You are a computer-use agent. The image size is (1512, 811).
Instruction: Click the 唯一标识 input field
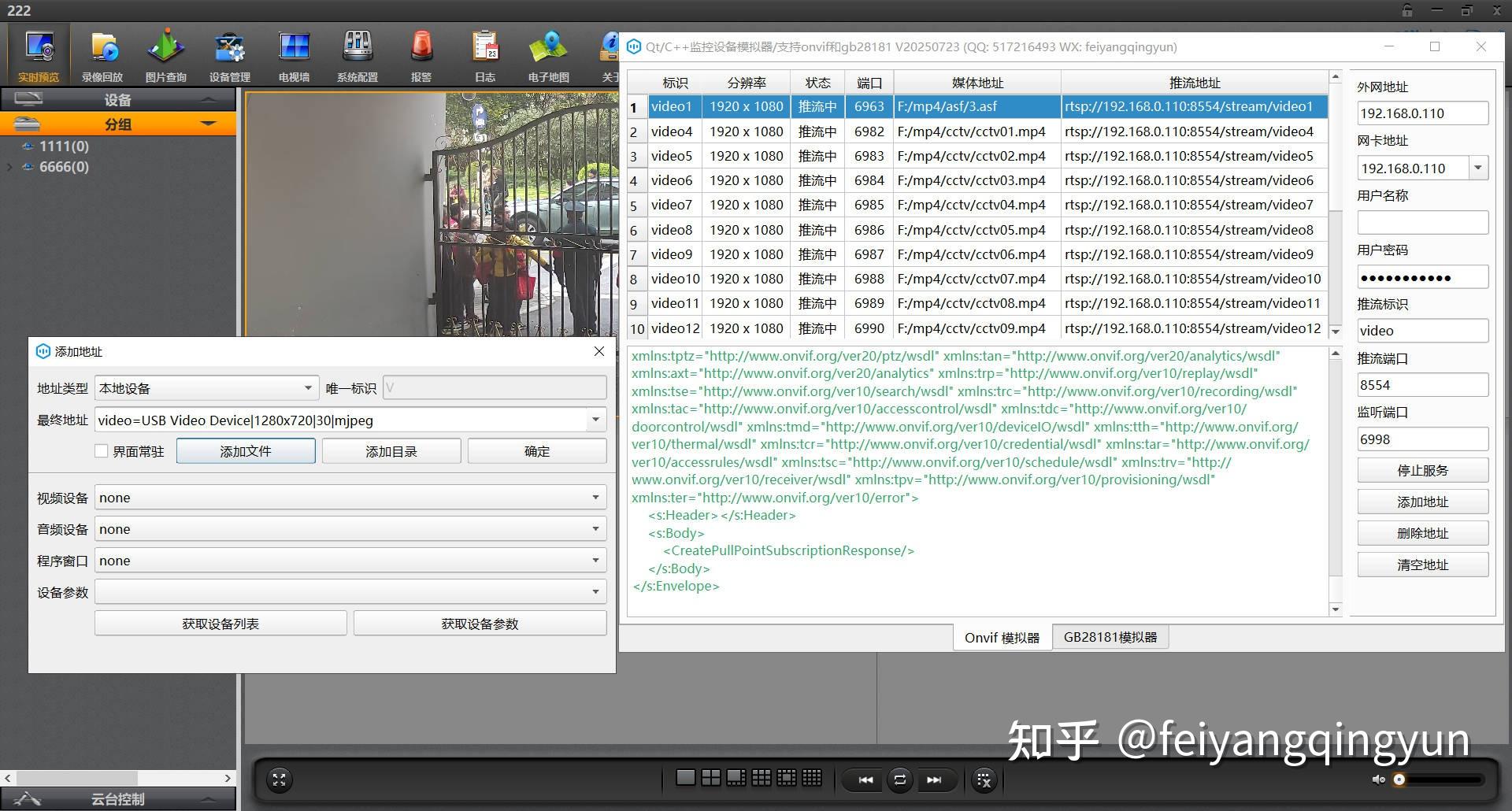494,387
